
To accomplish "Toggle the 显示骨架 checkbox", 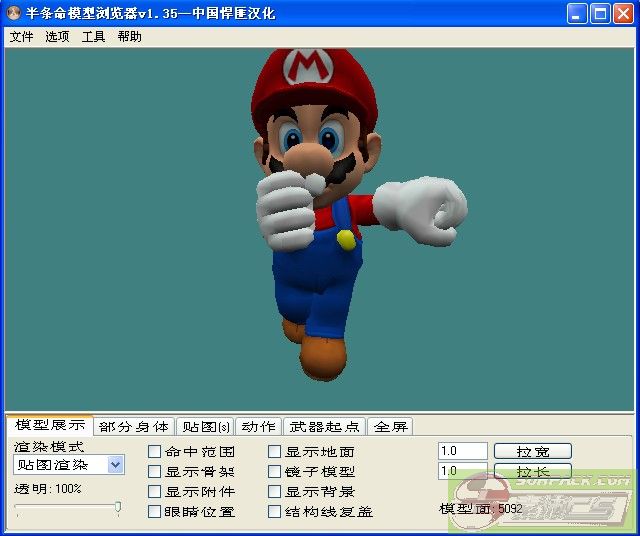I will (155, 472).
